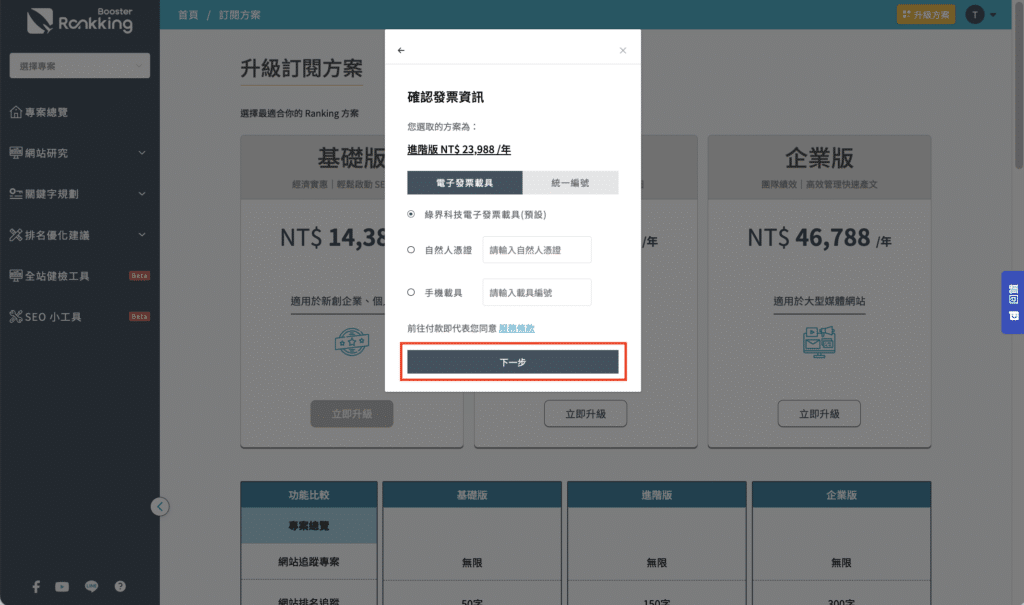Close the invoice confirmation dialog
This screenshot has width=1024, height=605.
click(x=623, y=50)
